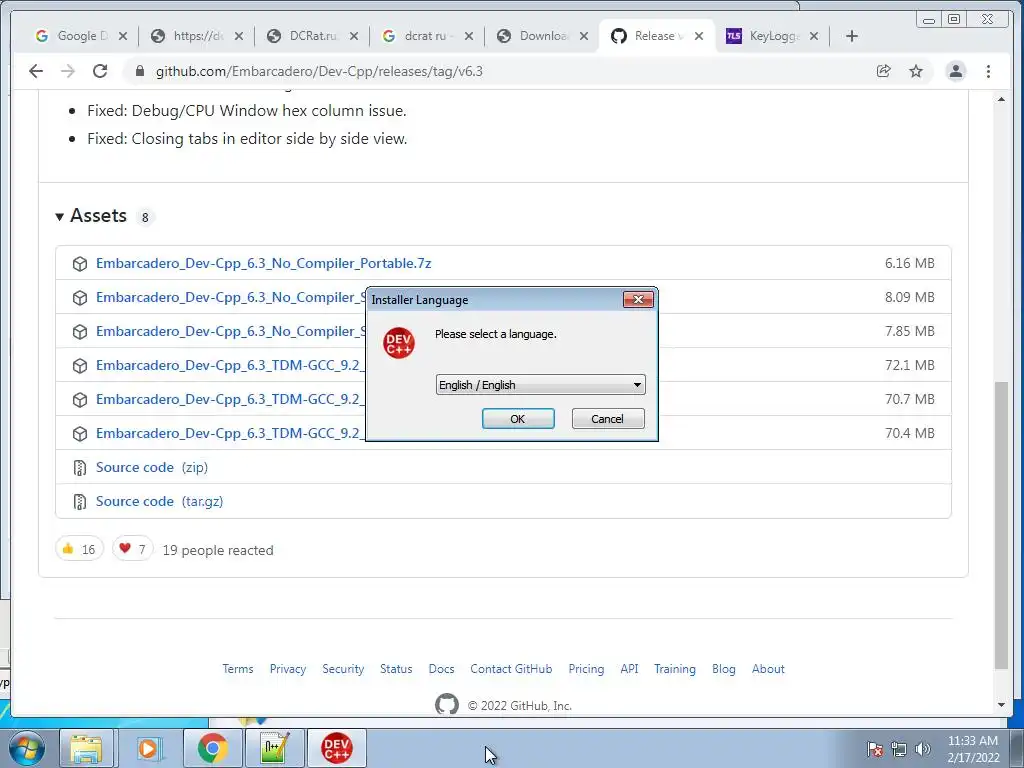Open the Blog footer link
1024x768 pixels.
[x=724, y=669]
